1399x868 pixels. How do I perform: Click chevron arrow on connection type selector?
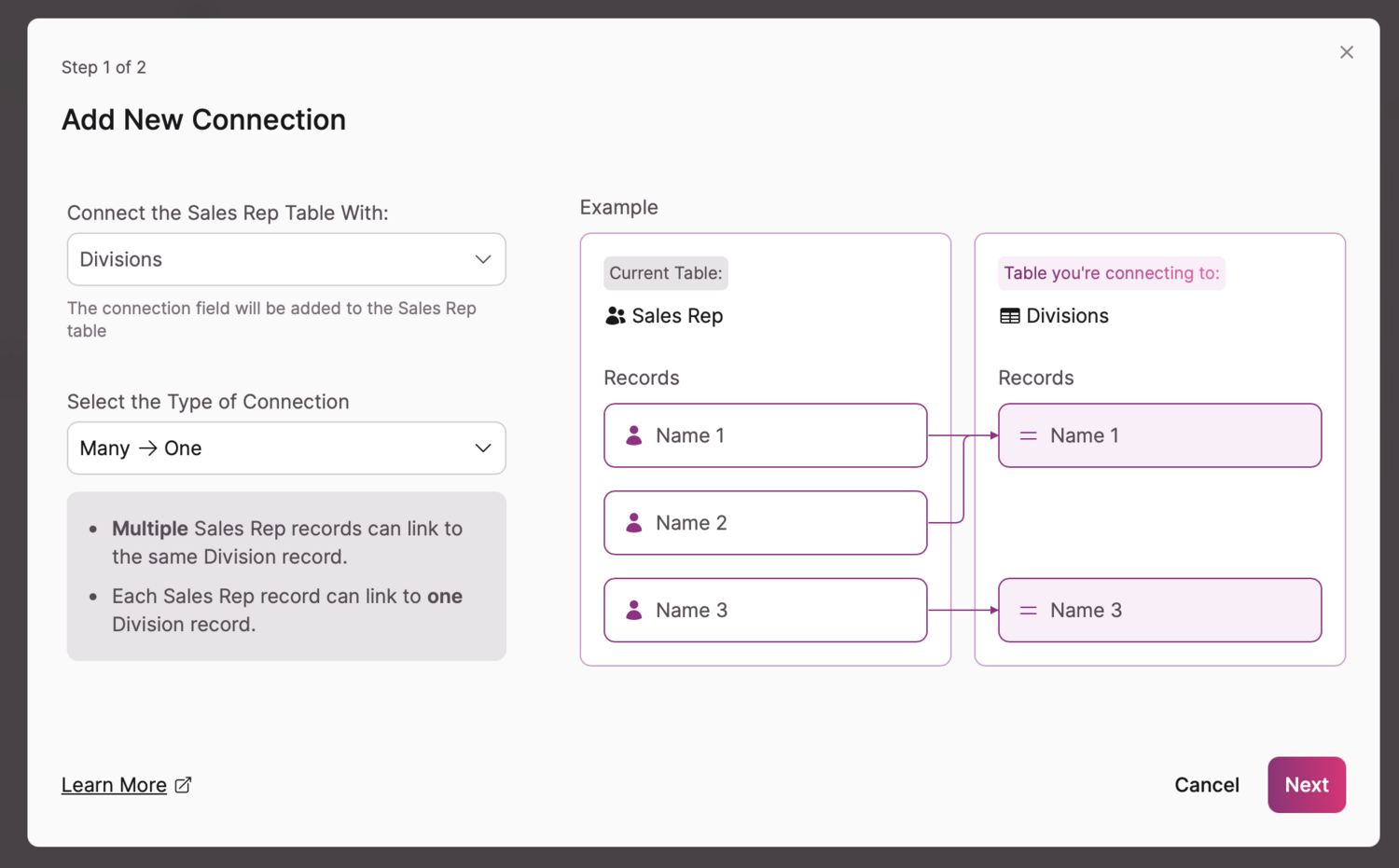pyautogui.click(x=483, y=448)
